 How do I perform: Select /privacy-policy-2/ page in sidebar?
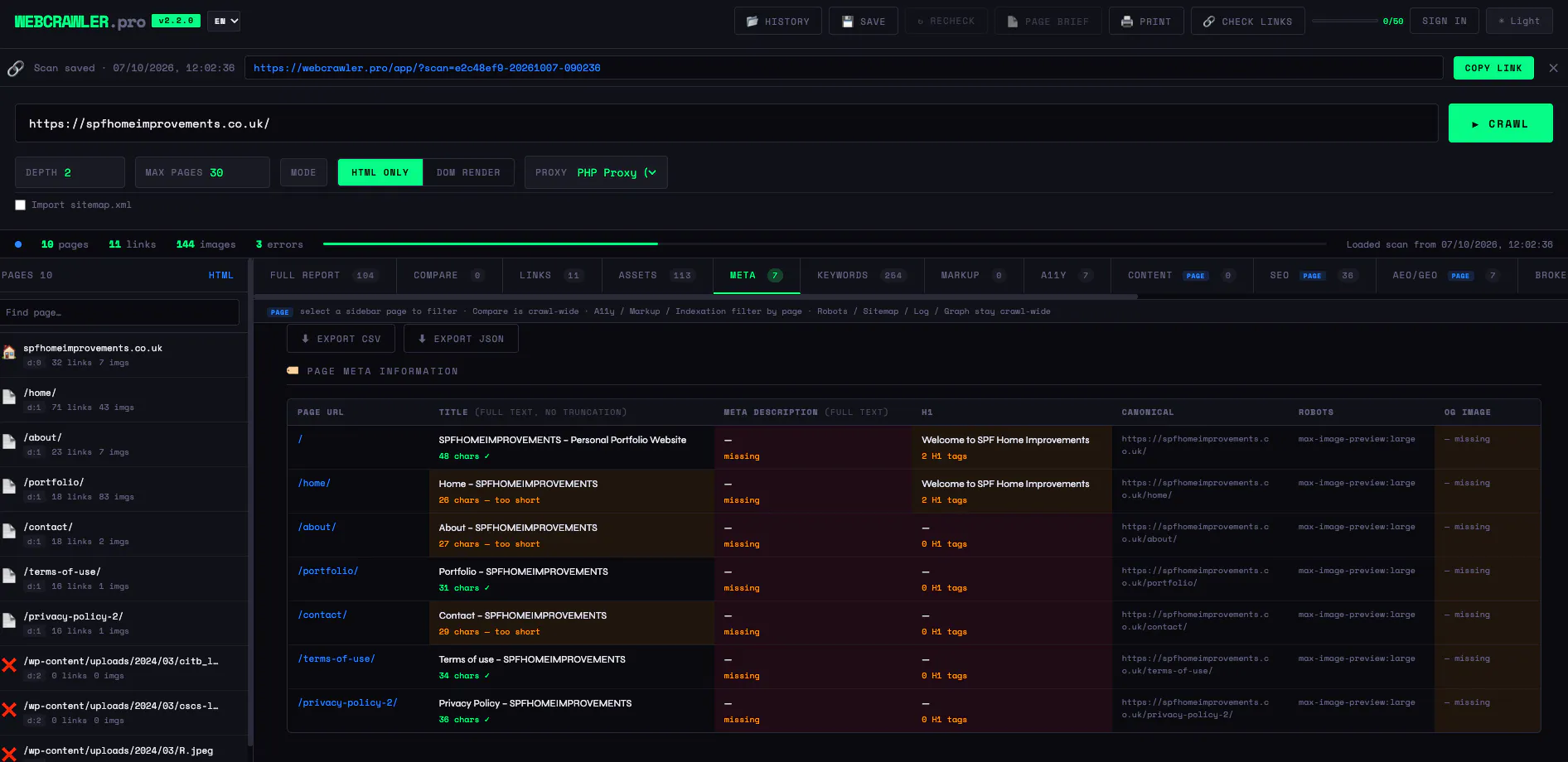pos(124,623)
